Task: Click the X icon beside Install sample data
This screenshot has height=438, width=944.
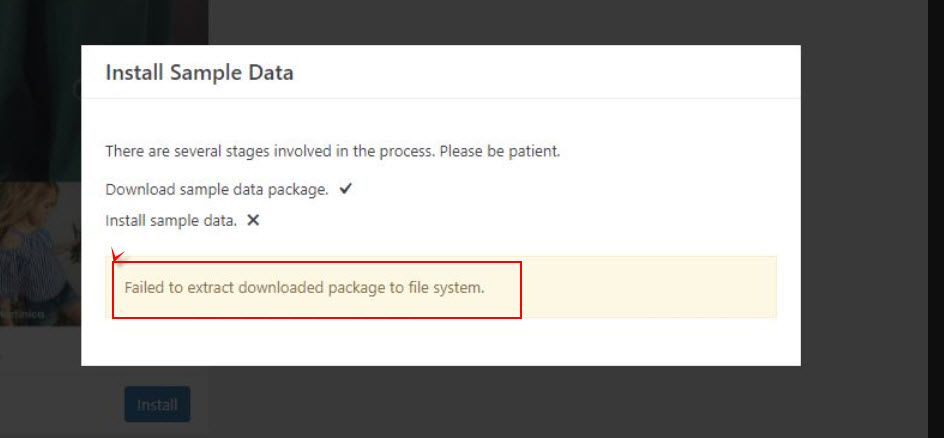Action: point(253,220)
